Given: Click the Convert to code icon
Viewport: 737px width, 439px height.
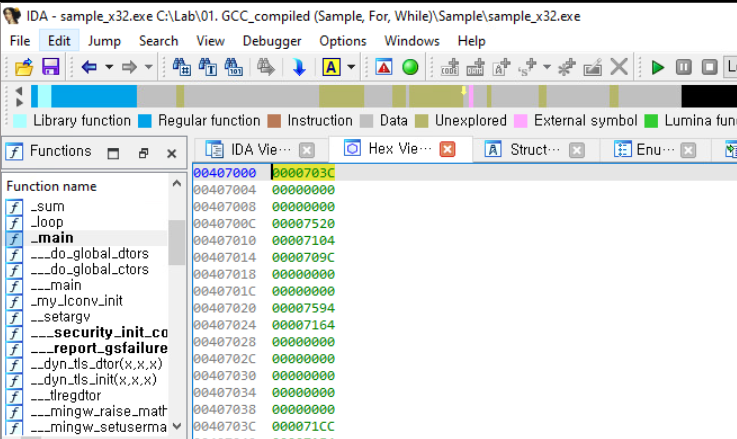Looking at the screenshot, I should tap(450, 67).
